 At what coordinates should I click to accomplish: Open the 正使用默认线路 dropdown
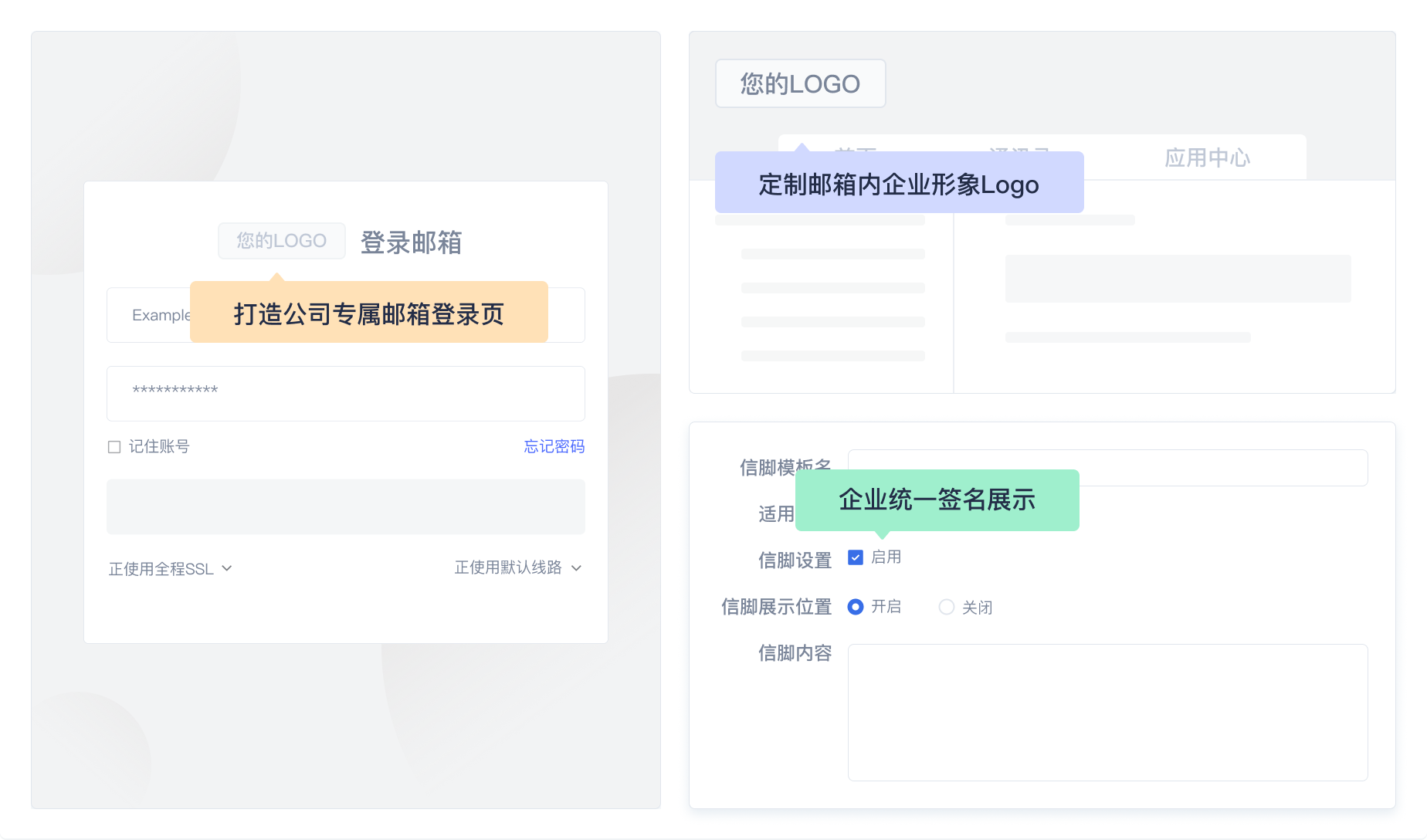(x=518, y=568)
